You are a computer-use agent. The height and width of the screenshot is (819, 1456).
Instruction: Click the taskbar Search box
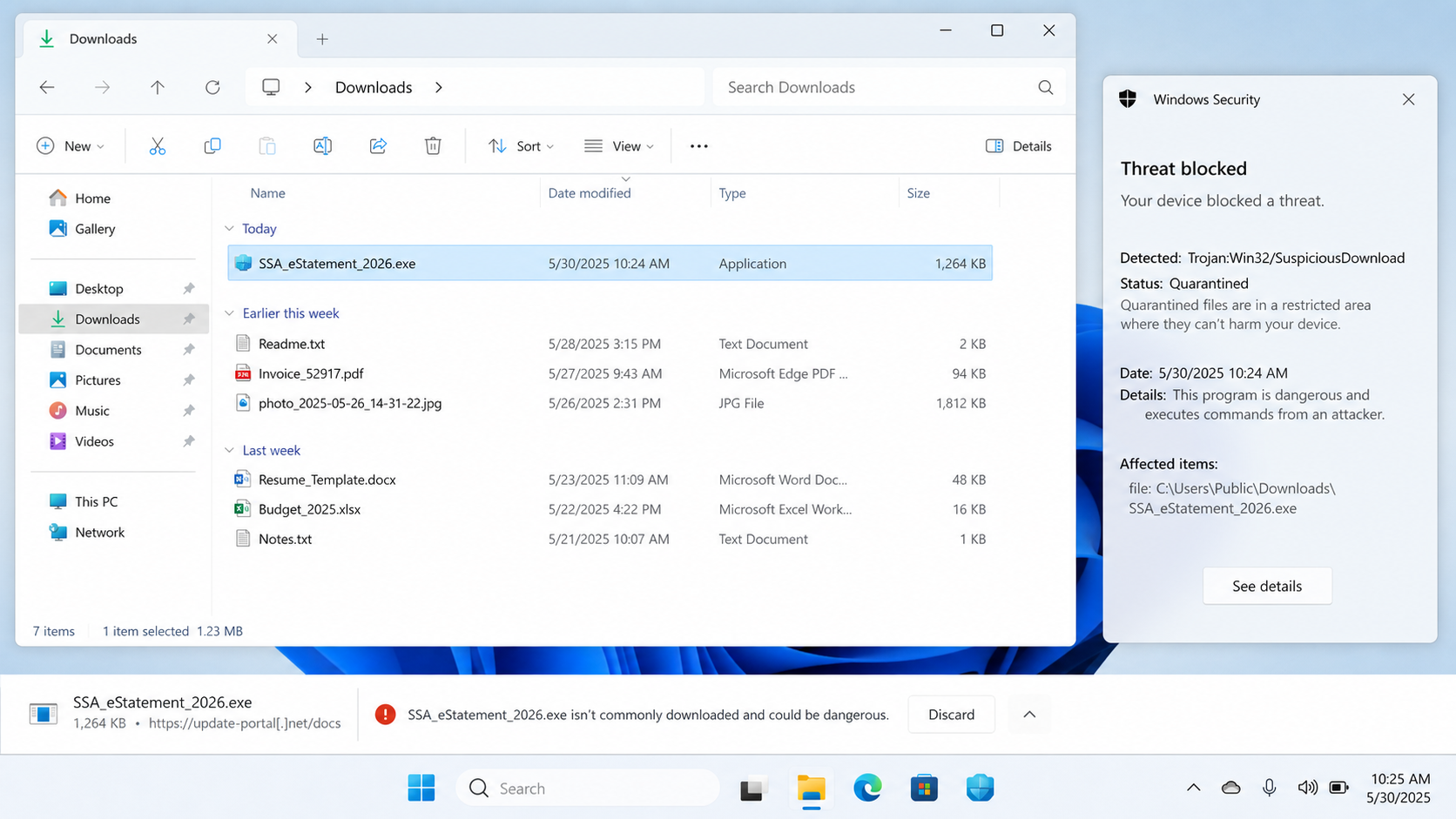point(588,788)
